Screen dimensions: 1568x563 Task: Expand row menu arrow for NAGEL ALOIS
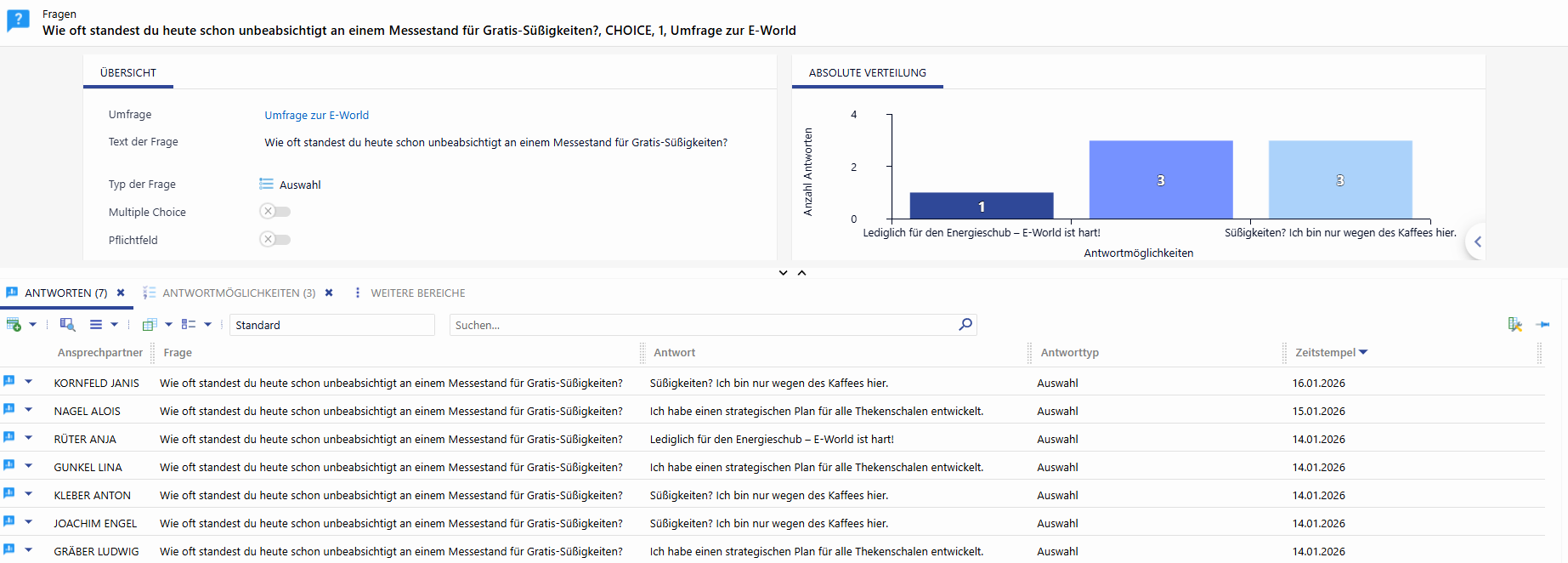pyautogui.click(x=29, y=410)
